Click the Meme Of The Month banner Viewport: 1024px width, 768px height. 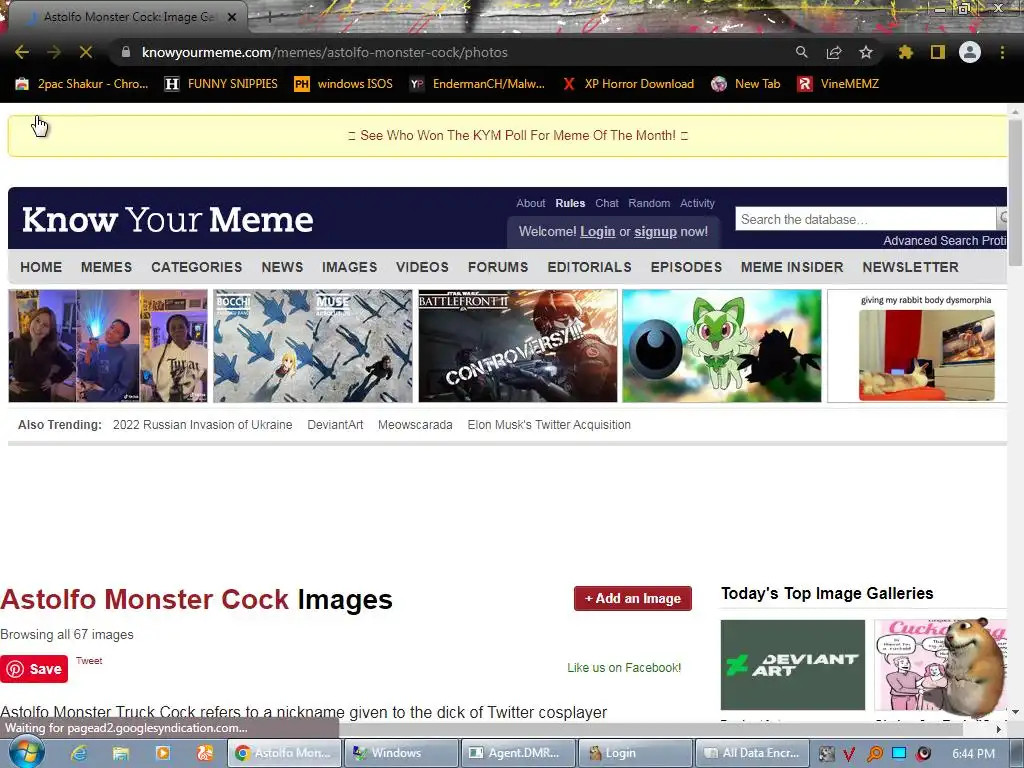(x=518, y=135)
